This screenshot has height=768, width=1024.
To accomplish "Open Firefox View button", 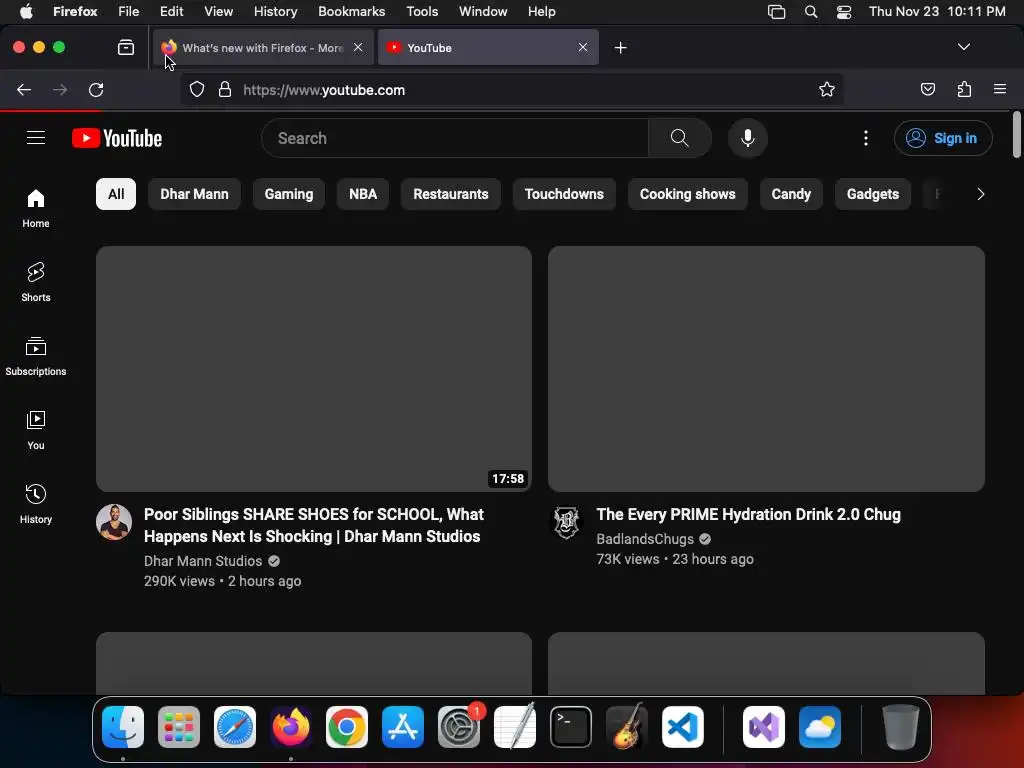I will click(126, 47).
